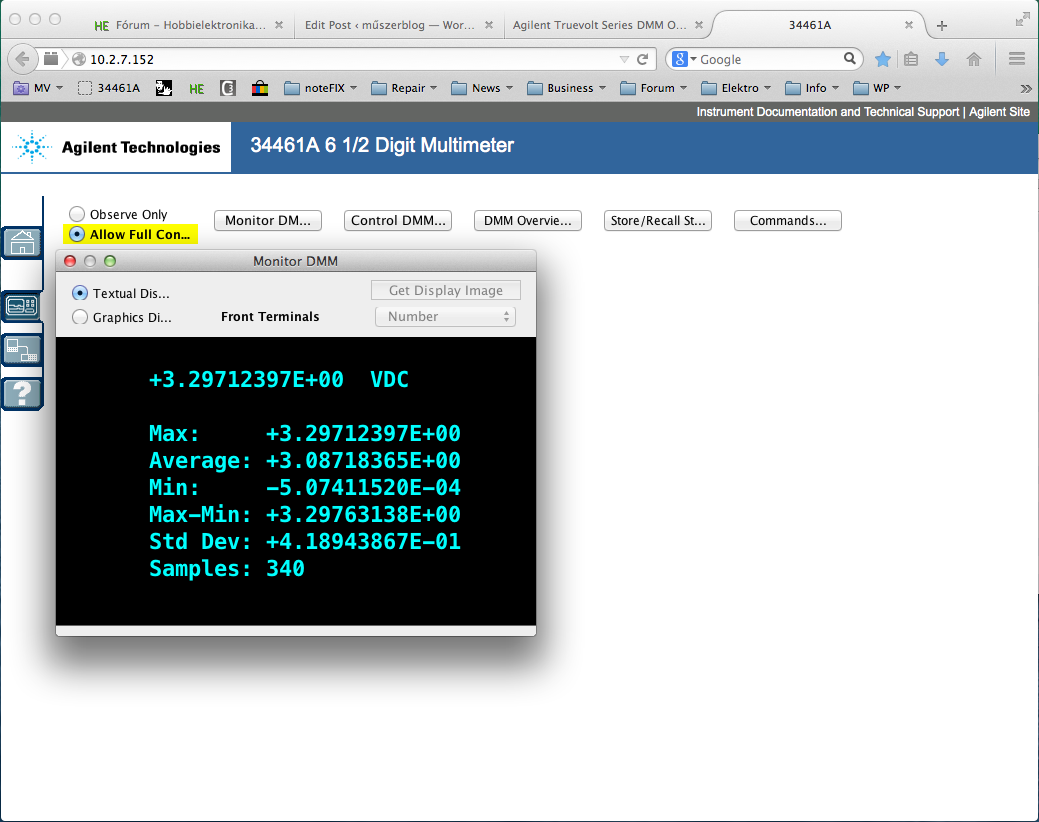
Task: Open the Commands button
Action: tap(787, 221)
